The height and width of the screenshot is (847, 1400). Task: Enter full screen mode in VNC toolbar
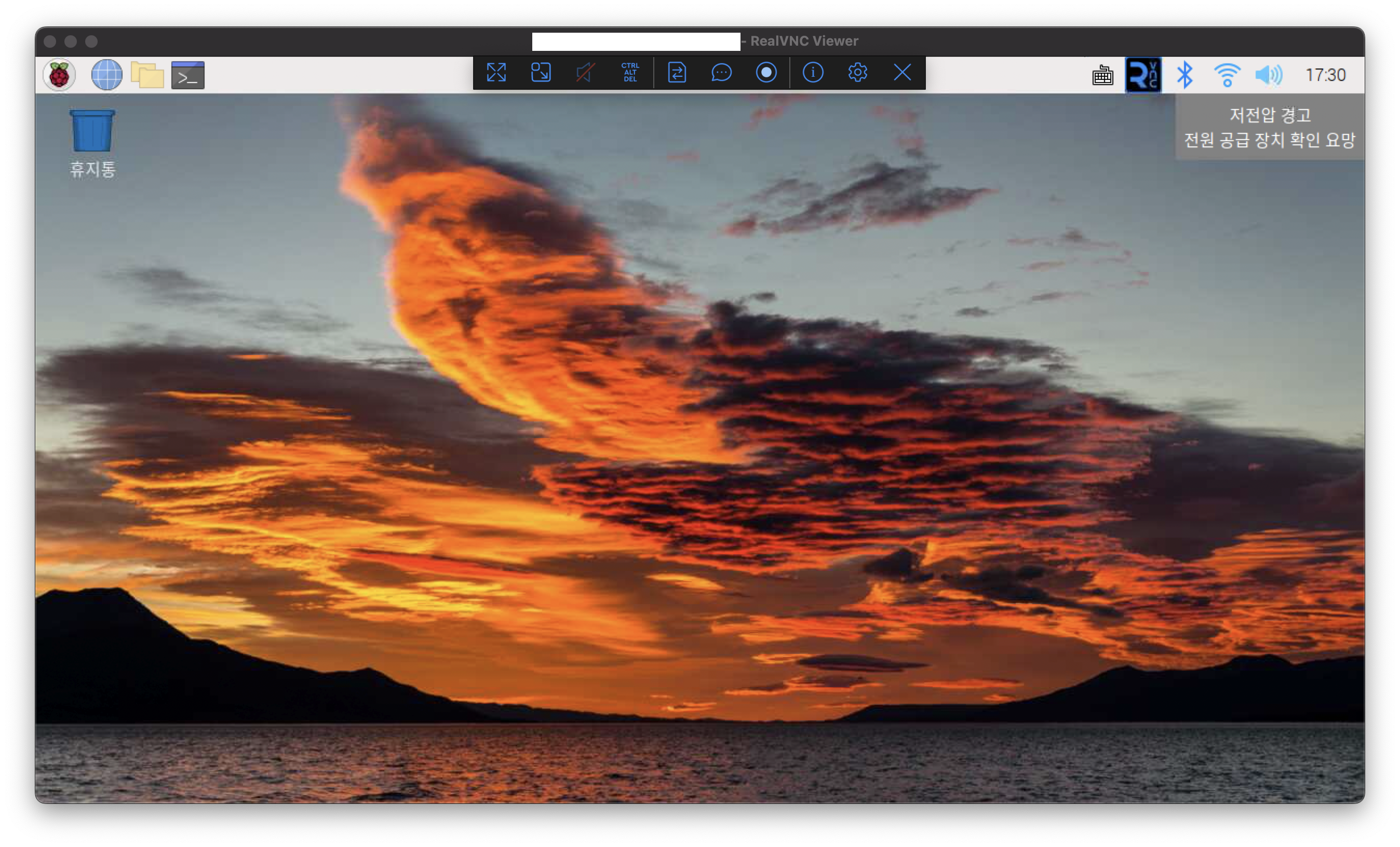pyautogui.click(x=496, y=73)
